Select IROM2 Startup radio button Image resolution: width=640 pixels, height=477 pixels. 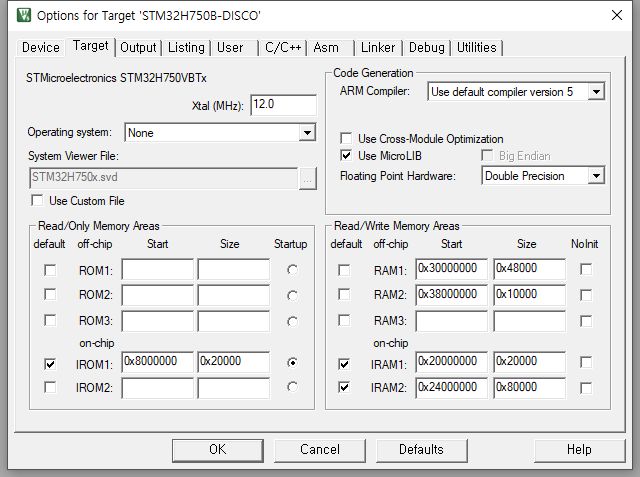(x=292, y=386)
